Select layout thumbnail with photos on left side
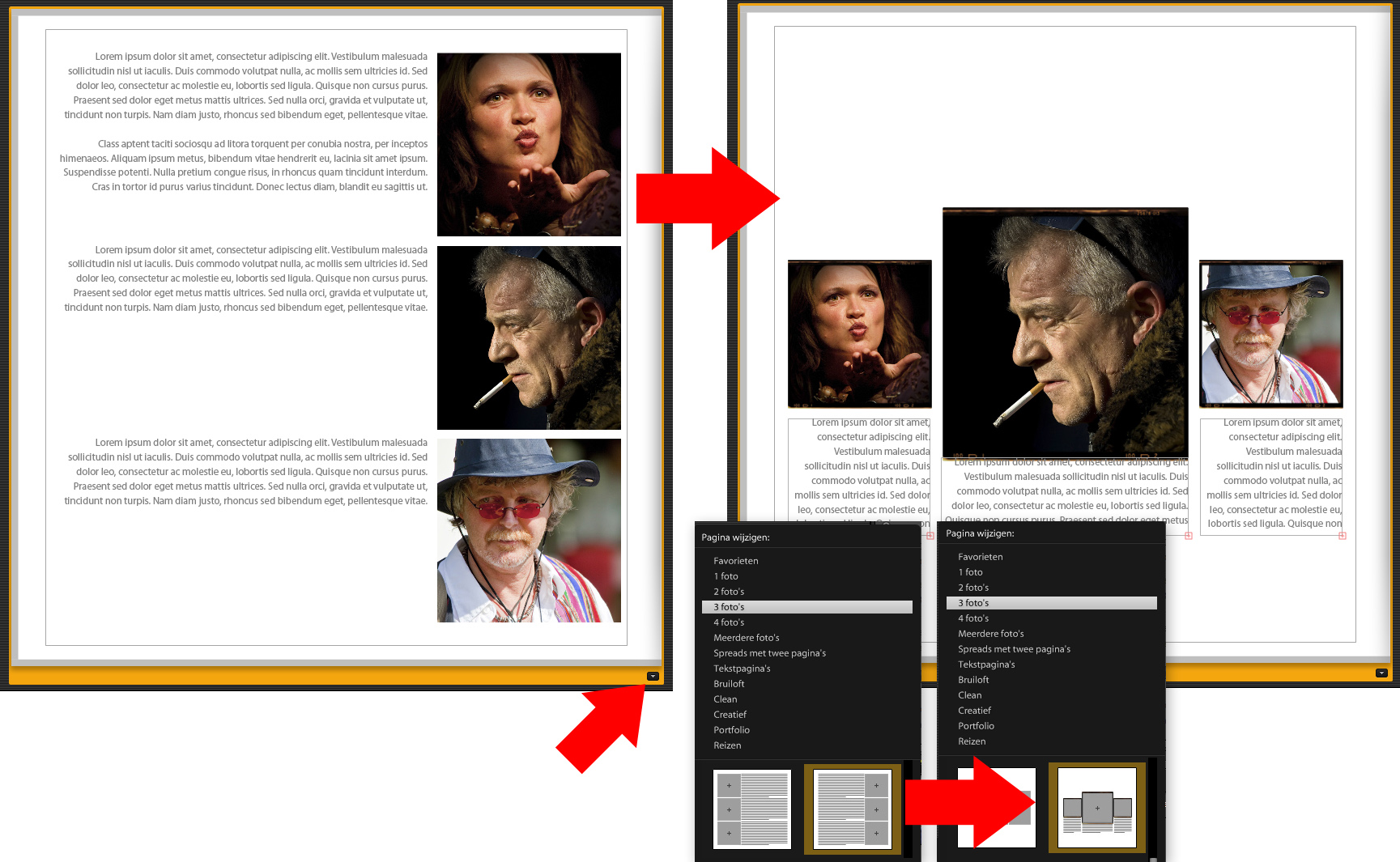The height and width of the screenshot is (862, 1400). [x=751, y=809]
